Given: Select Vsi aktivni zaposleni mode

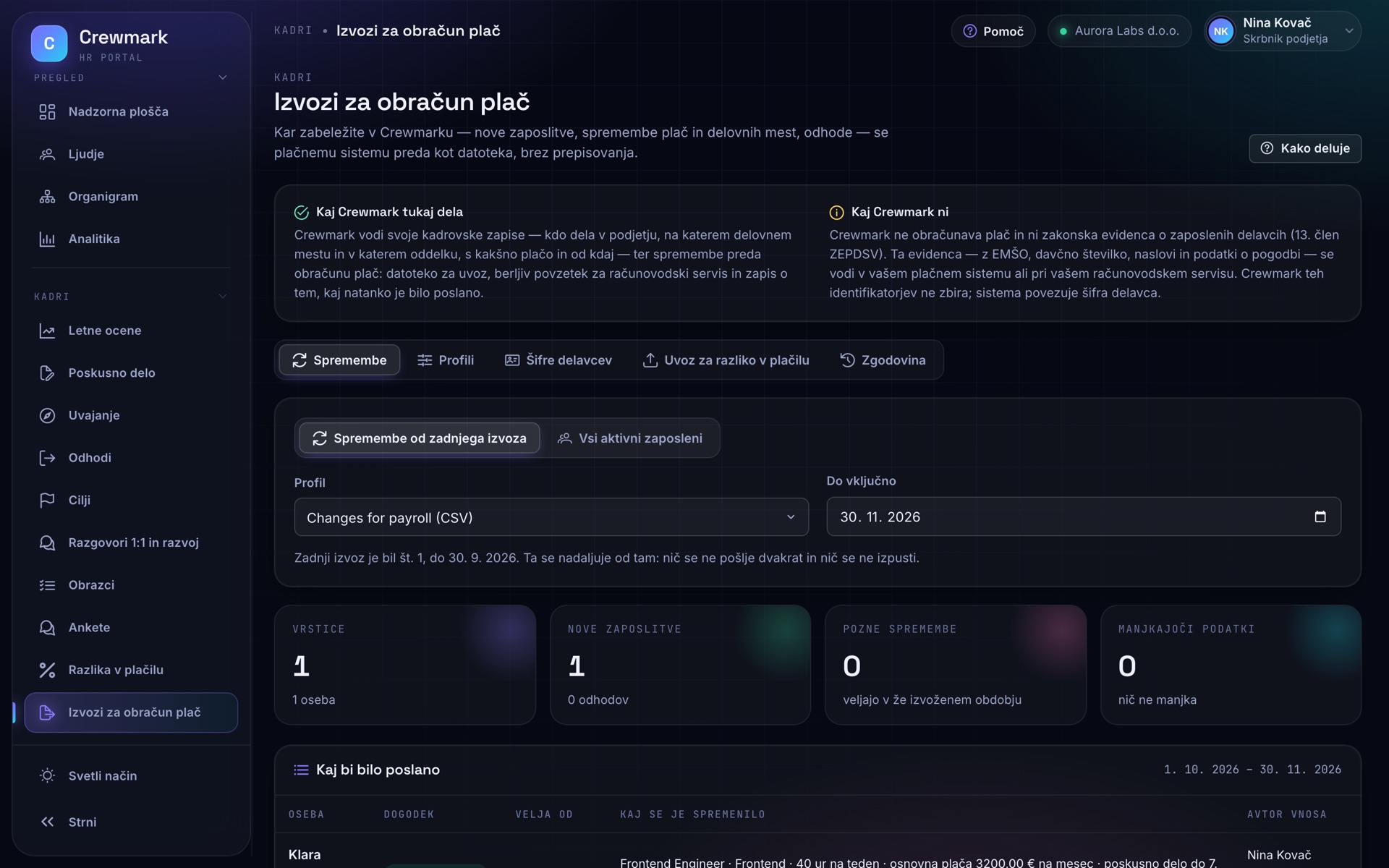Looking at the screenshot, I should pos(630,438).
